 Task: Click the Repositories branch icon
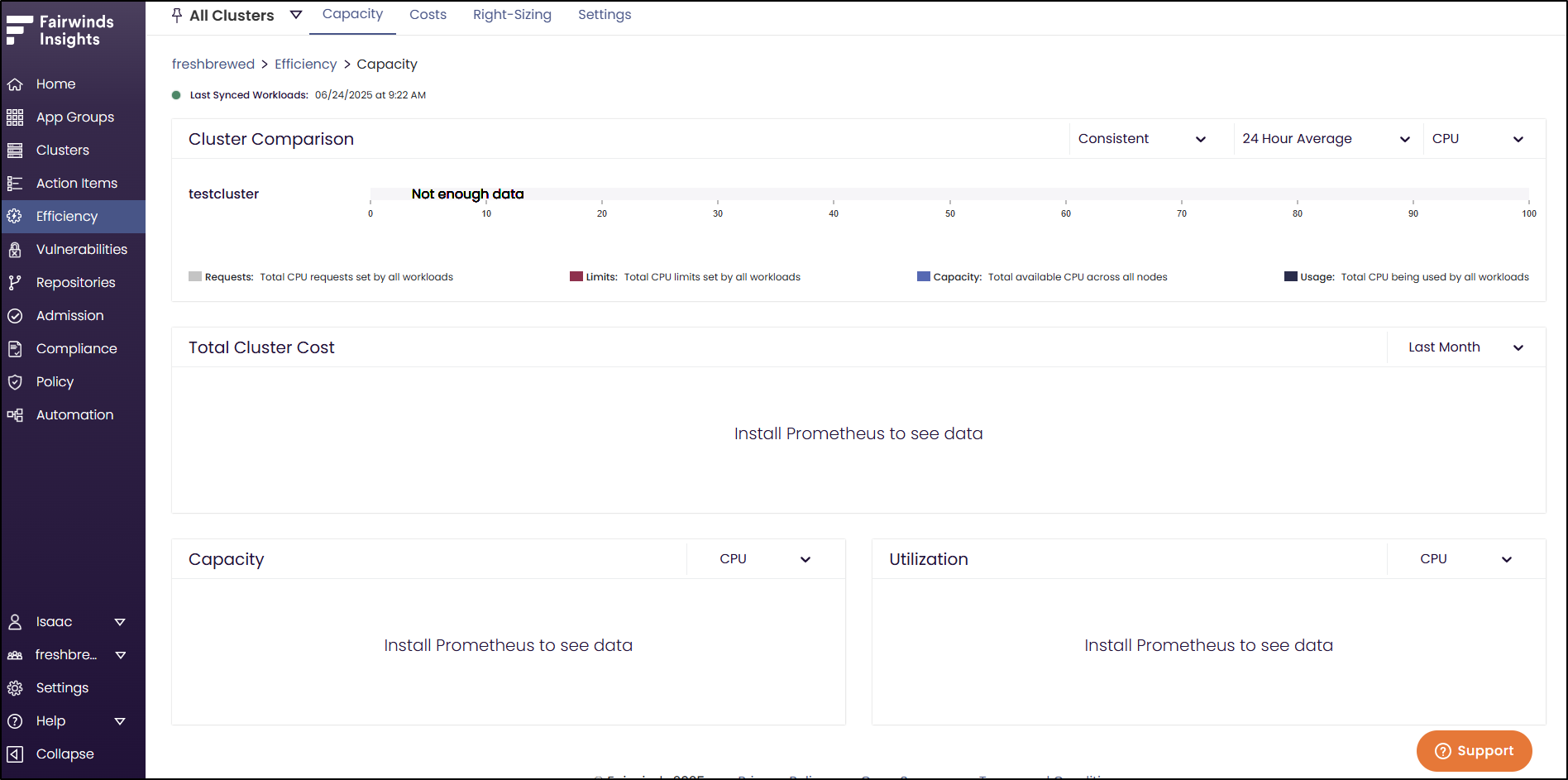15,283
